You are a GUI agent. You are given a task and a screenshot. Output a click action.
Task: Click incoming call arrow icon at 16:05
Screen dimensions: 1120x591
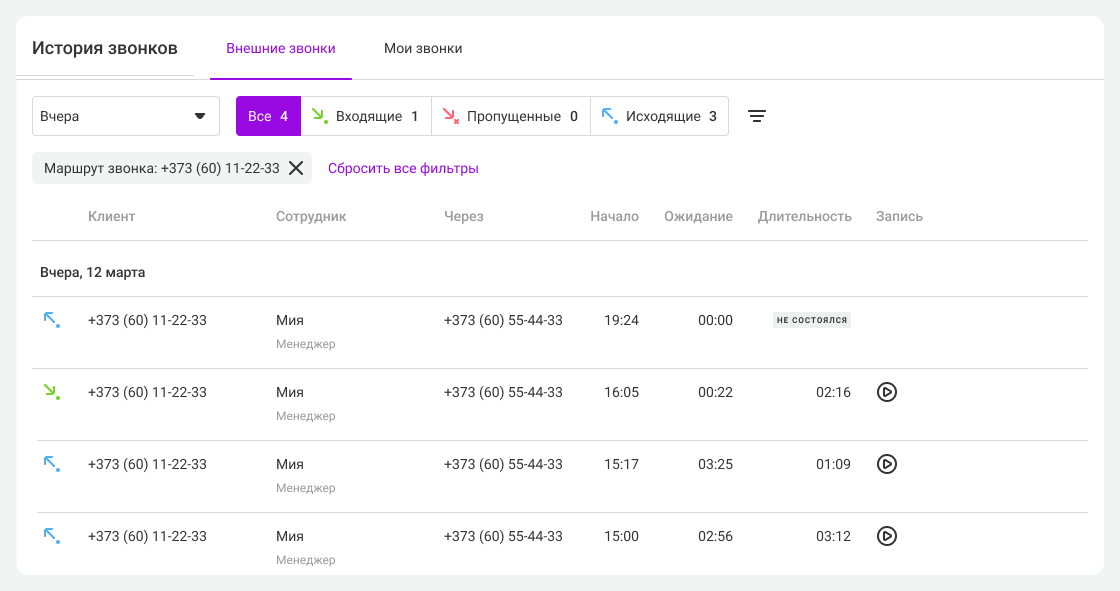(x=51, y=392)
